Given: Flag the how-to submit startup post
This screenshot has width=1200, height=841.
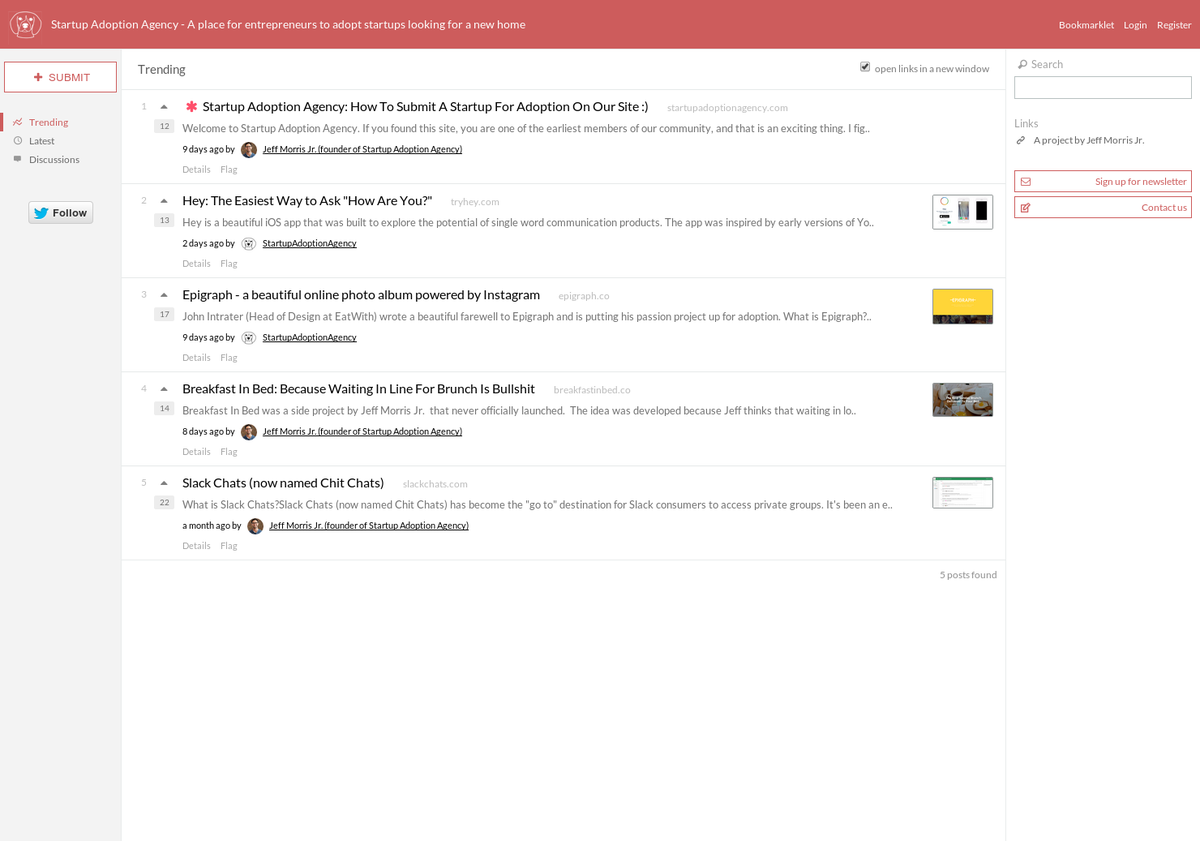Looking at the screenshot, I should pyautogui.click(x=229, y=170).
